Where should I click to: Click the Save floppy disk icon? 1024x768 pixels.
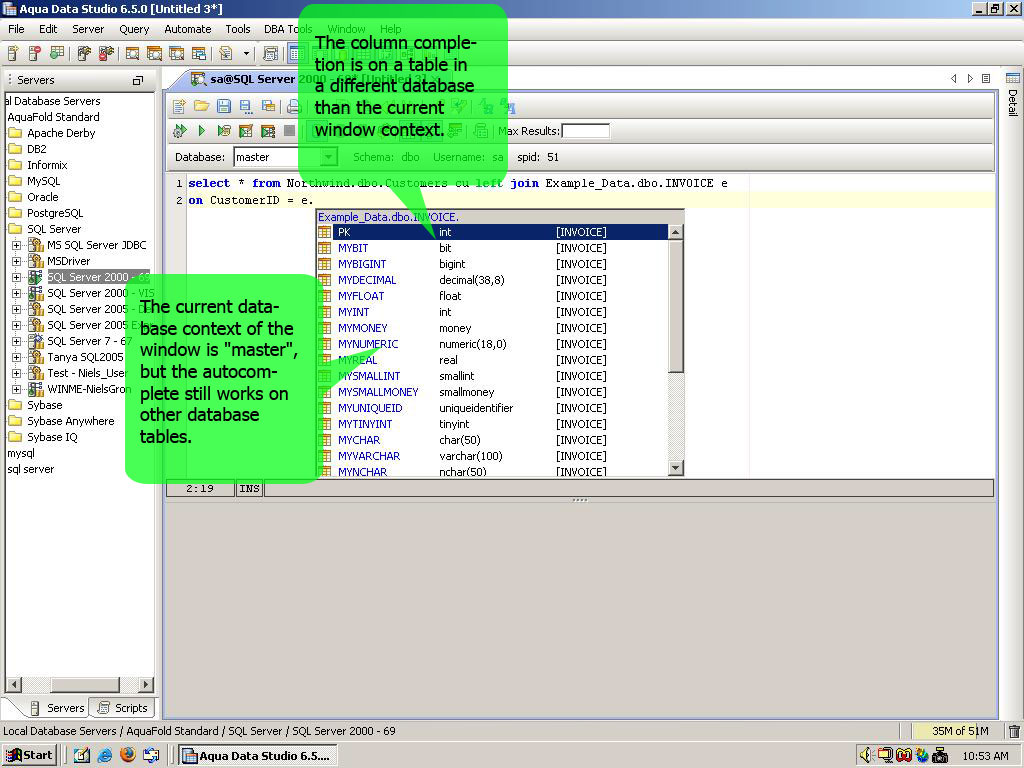[224, 106]
